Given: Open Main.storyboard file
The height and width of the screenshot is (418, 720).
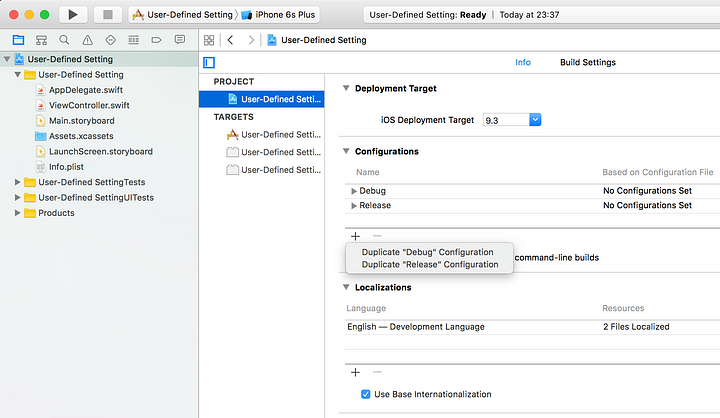Looking at the screenshot, I should [x=81, y=121].
